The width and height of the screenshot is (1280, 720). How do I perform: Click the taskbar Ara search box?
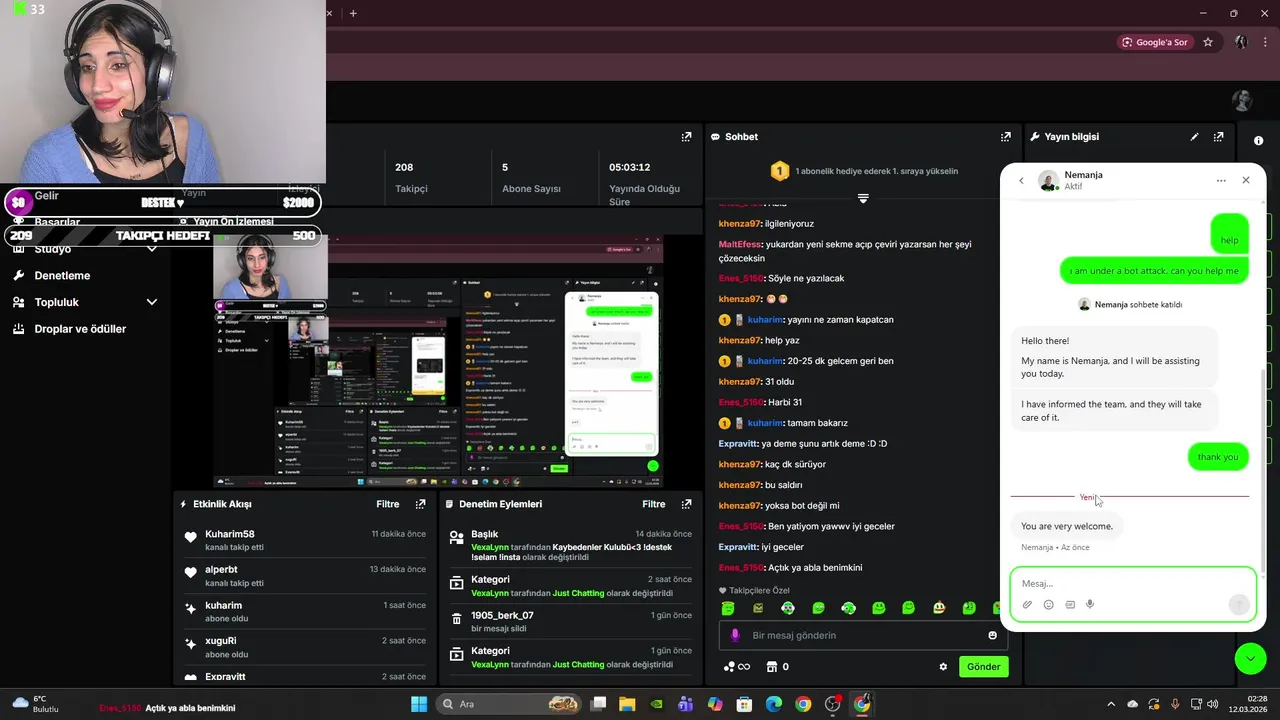(510, 704)
